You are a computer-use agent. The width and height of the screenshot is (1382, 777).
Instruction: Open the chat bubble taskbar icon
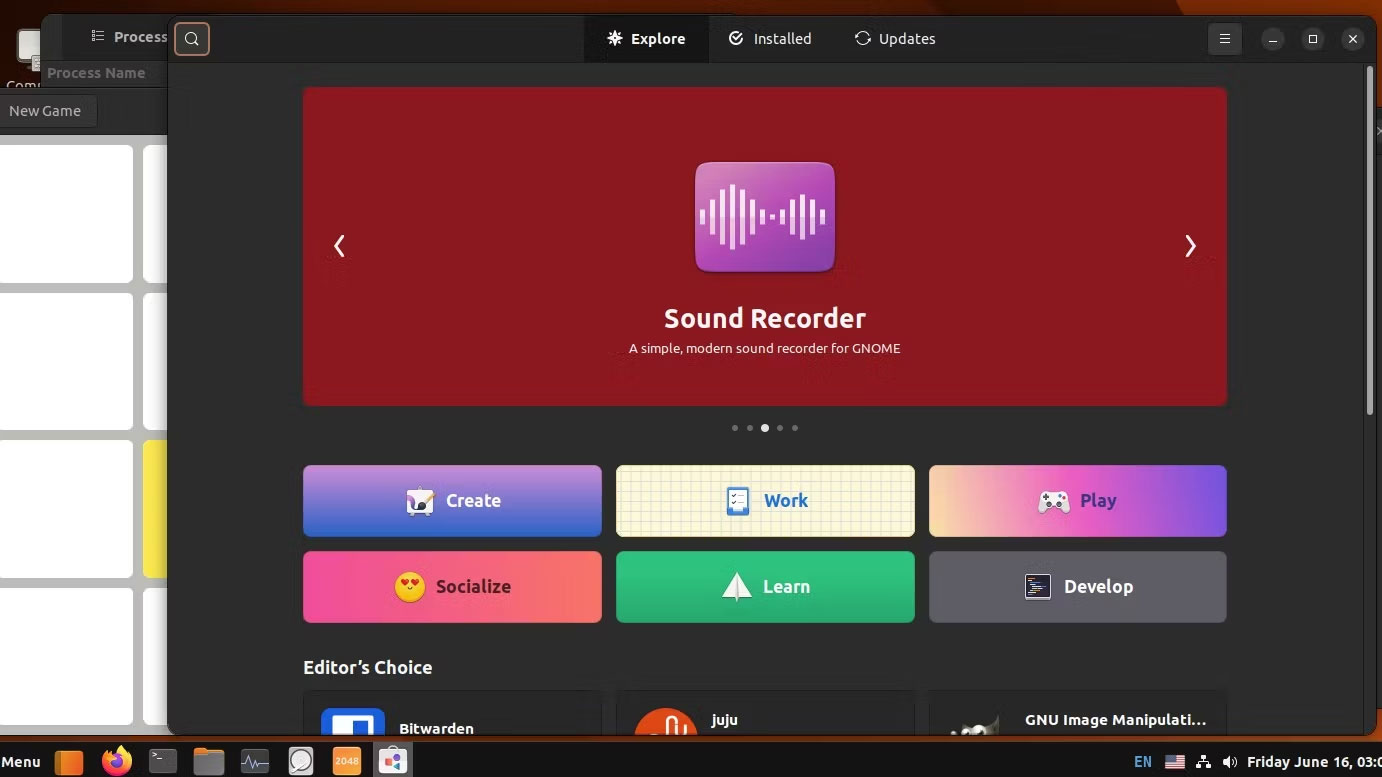pyautogui.click(x=301, y=761)
